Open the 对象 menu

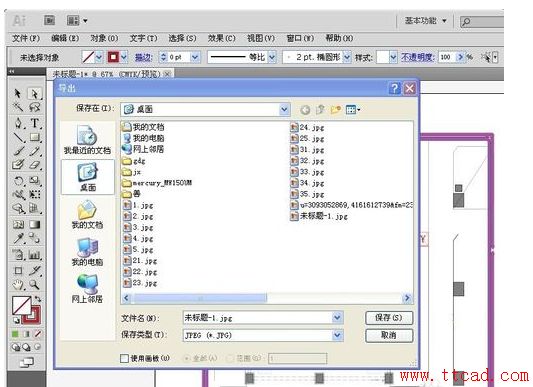tap(104, 38)
